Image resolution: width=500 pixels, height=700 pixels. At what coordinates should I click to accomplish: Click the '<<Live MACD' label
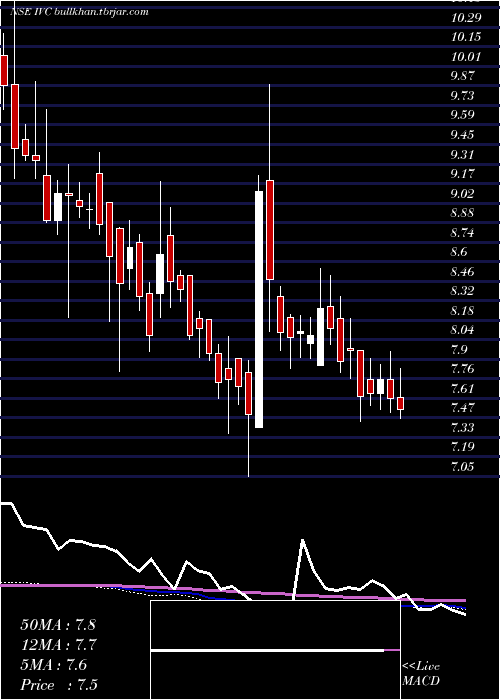point(421,674)
